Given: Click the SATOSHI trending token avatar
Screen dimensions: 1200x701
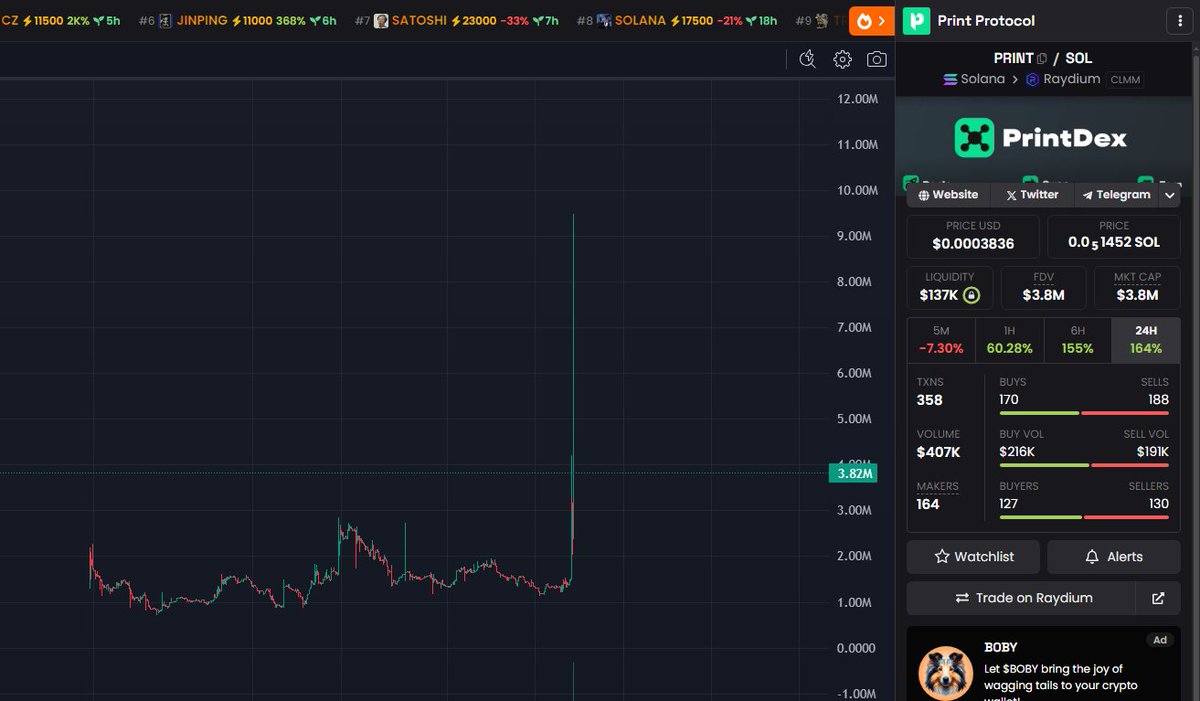Looking at the screenshot, I should pyautogui.click(x=381, y=20).
